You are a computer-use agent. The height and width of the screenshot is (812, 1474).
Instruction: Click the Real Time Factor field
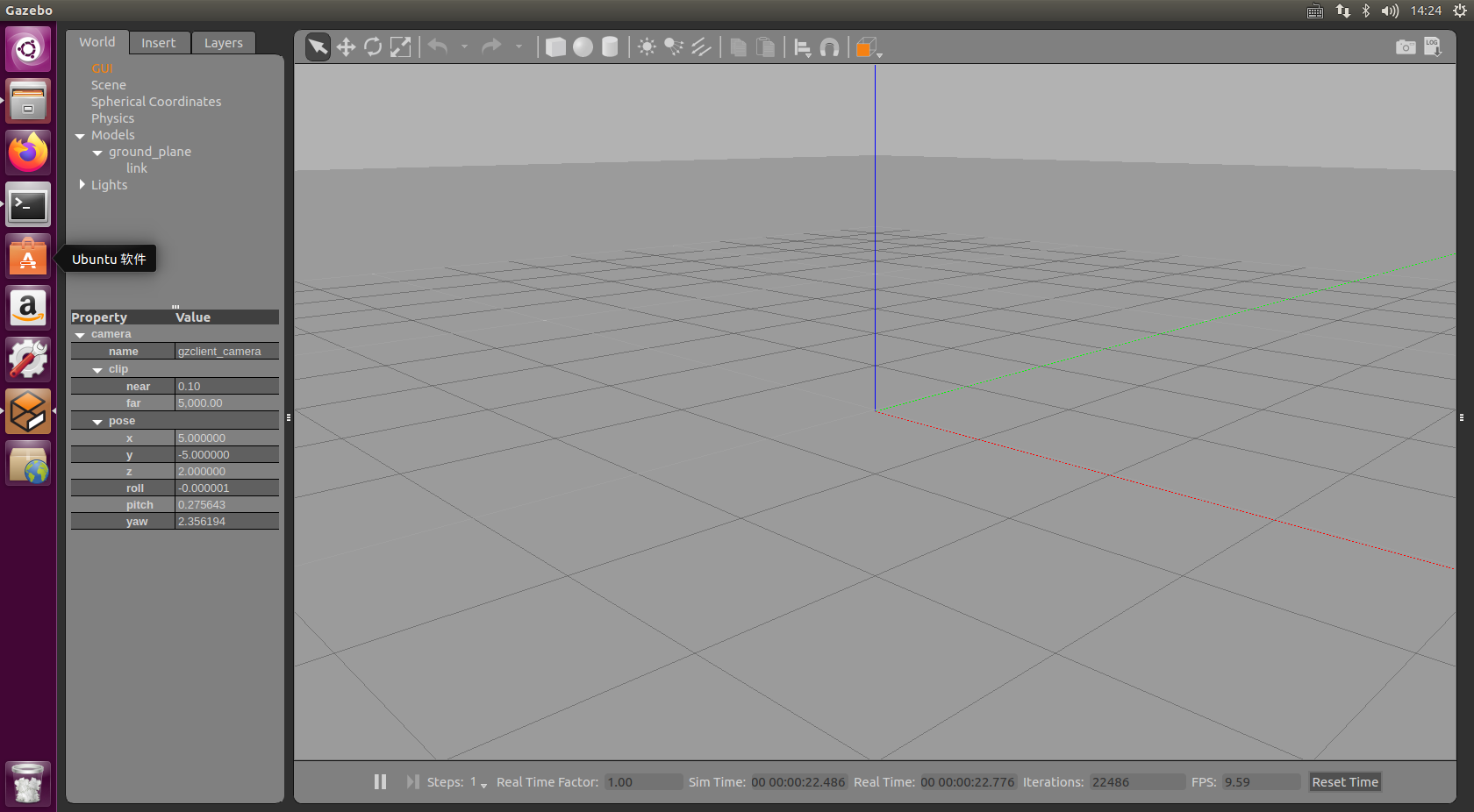click(x=643, y=782)
